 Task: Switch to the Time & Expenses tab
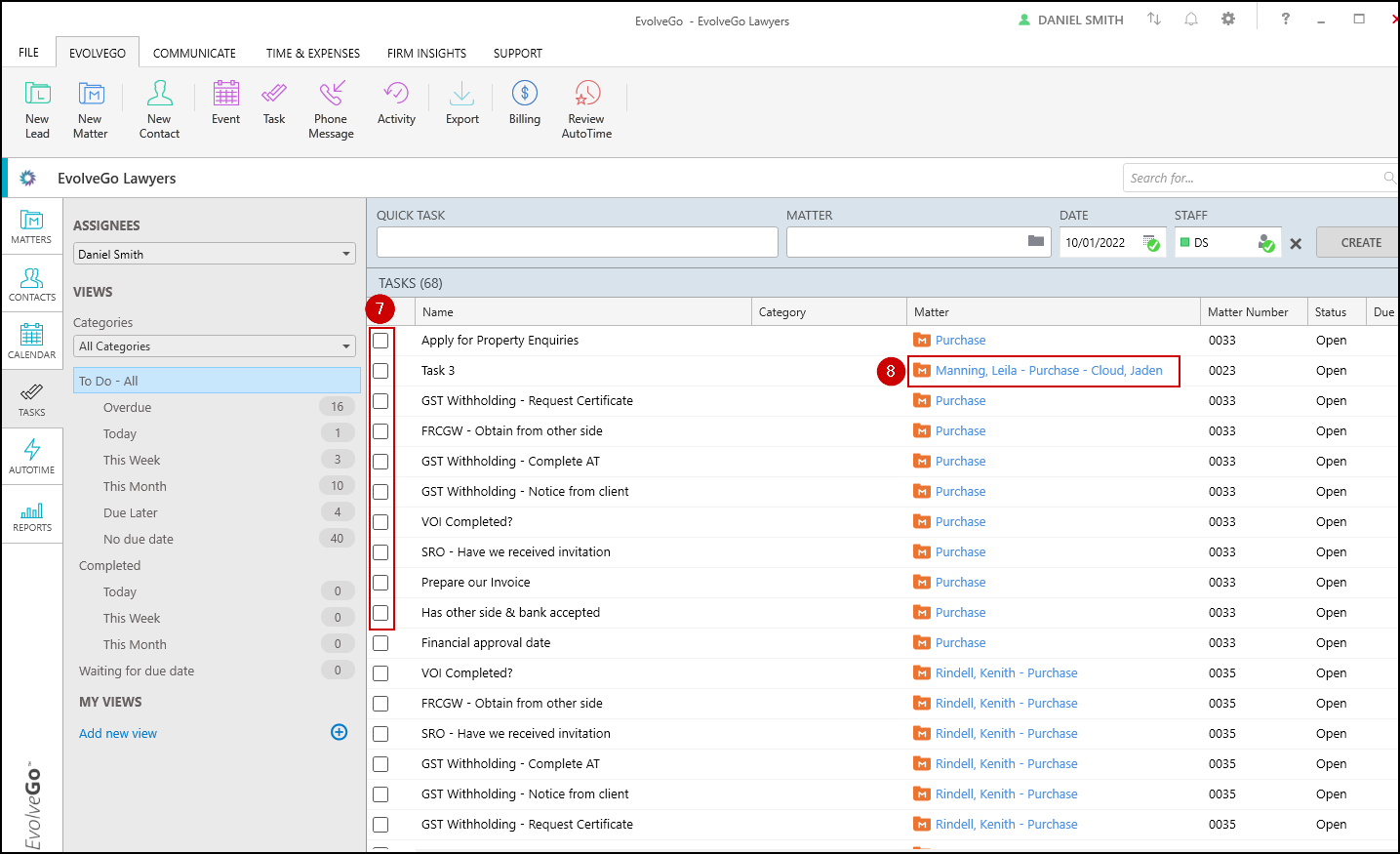point(312,54)
